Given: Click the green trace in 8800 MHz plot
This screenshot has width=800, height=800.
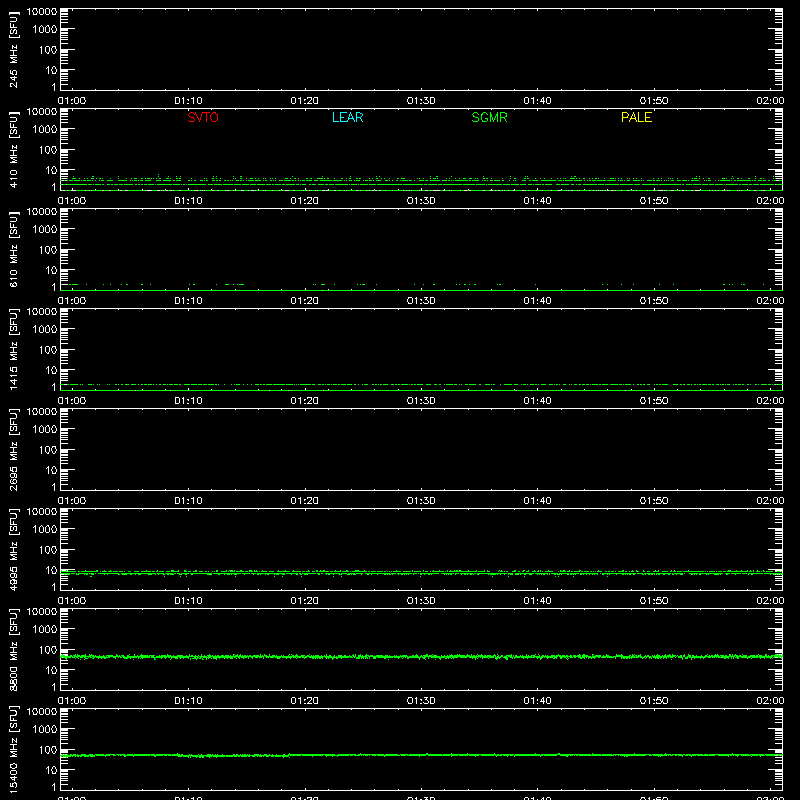Looking at the screenshot, I should 421,657.
